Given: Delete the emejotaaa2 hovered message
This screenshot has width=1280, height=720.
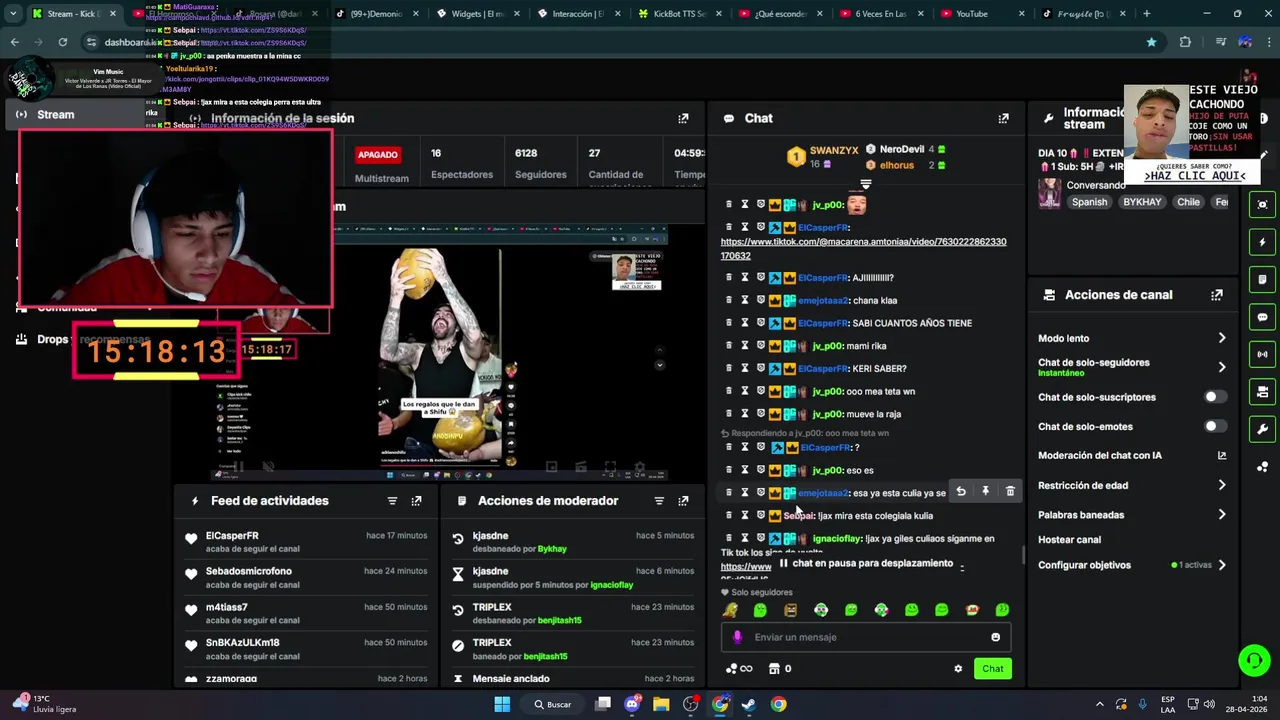Looking at the screenshot, I should (x=1010, y=491).
